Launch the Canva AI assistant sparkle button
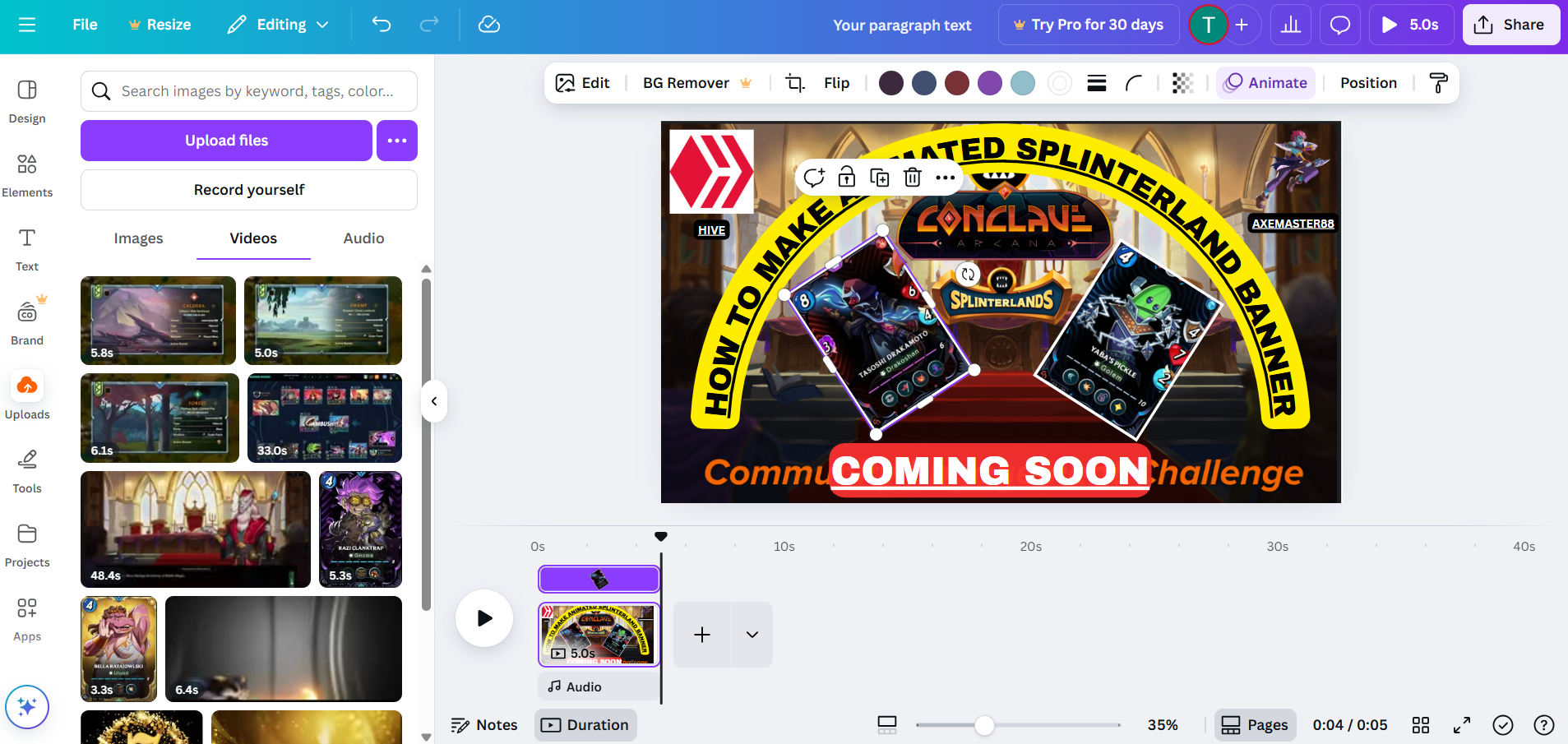This screenshot has height=744, width=1568. [27, 707]
